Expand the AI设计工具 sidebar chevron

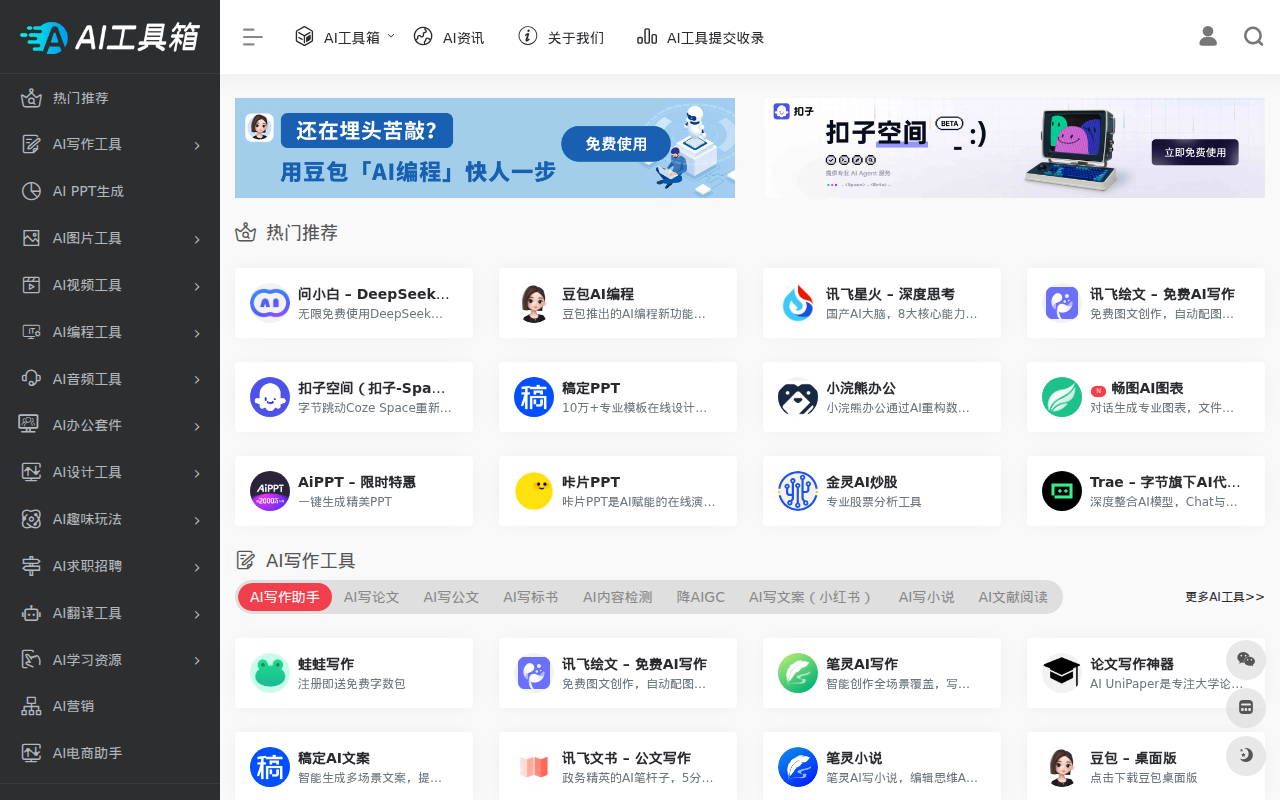[197, 473]
